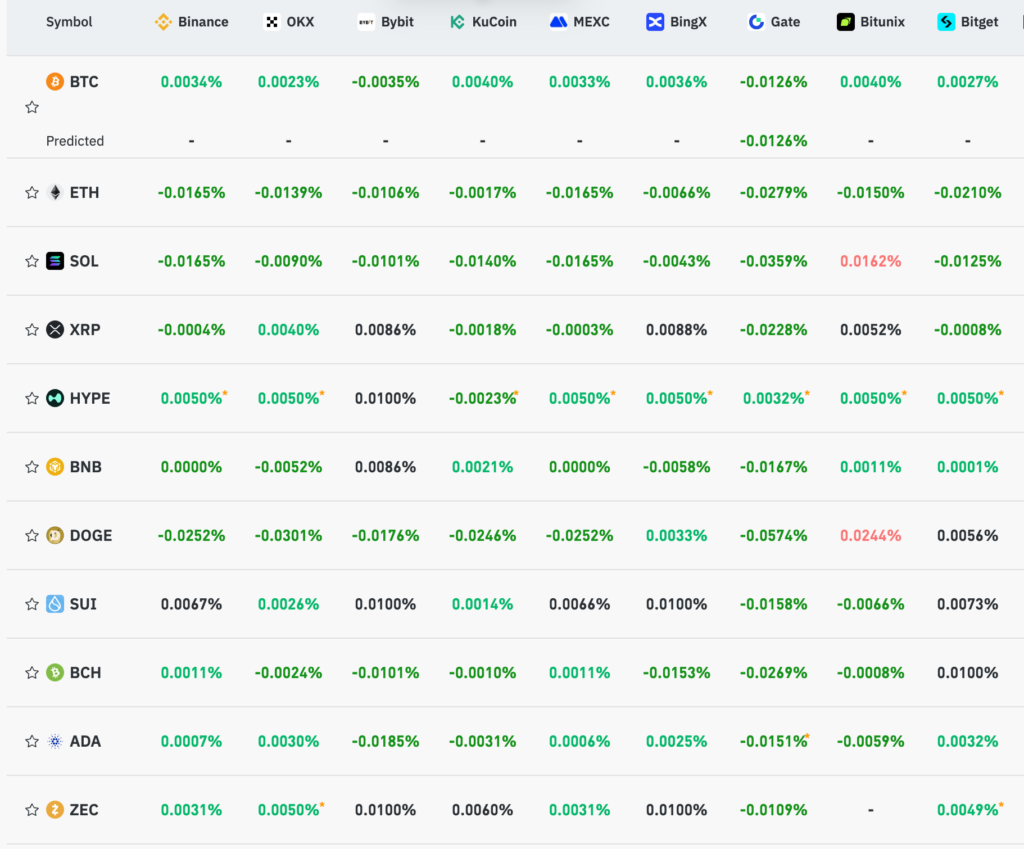This screenshot has height=849, width=1024.
Task: Sort by the Symbol column header
Action: pos(69,22)
